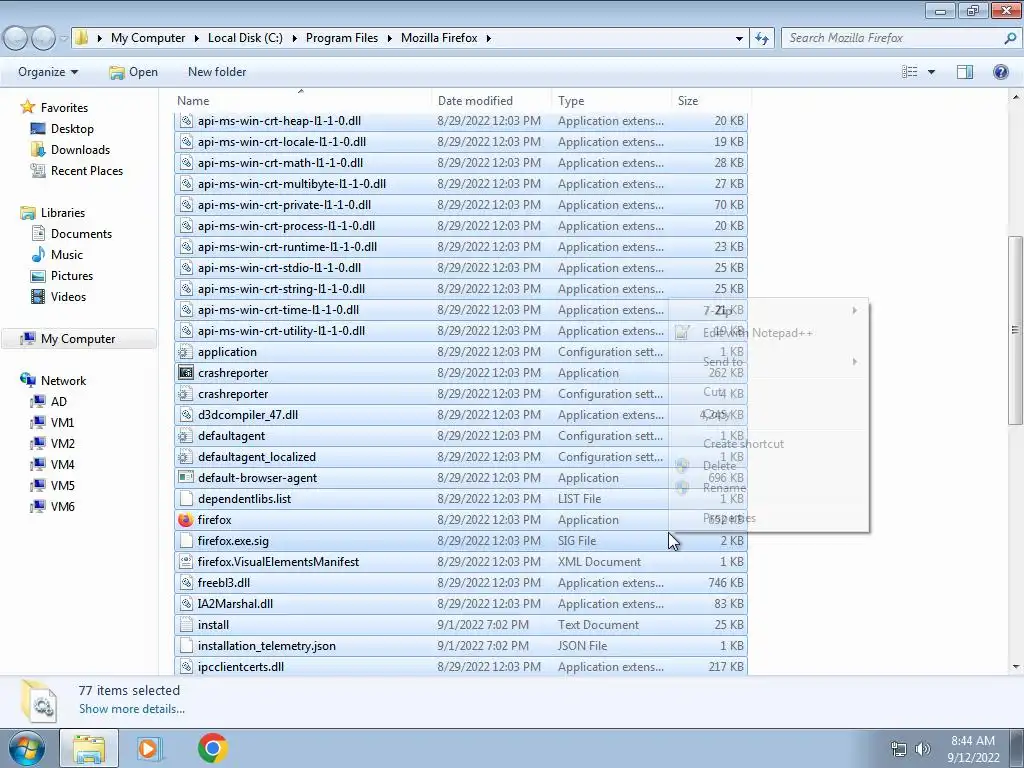This screenshot has height=768, width=1024.
Task: Click the volume speaker tray icon
Action: point(922,749)
